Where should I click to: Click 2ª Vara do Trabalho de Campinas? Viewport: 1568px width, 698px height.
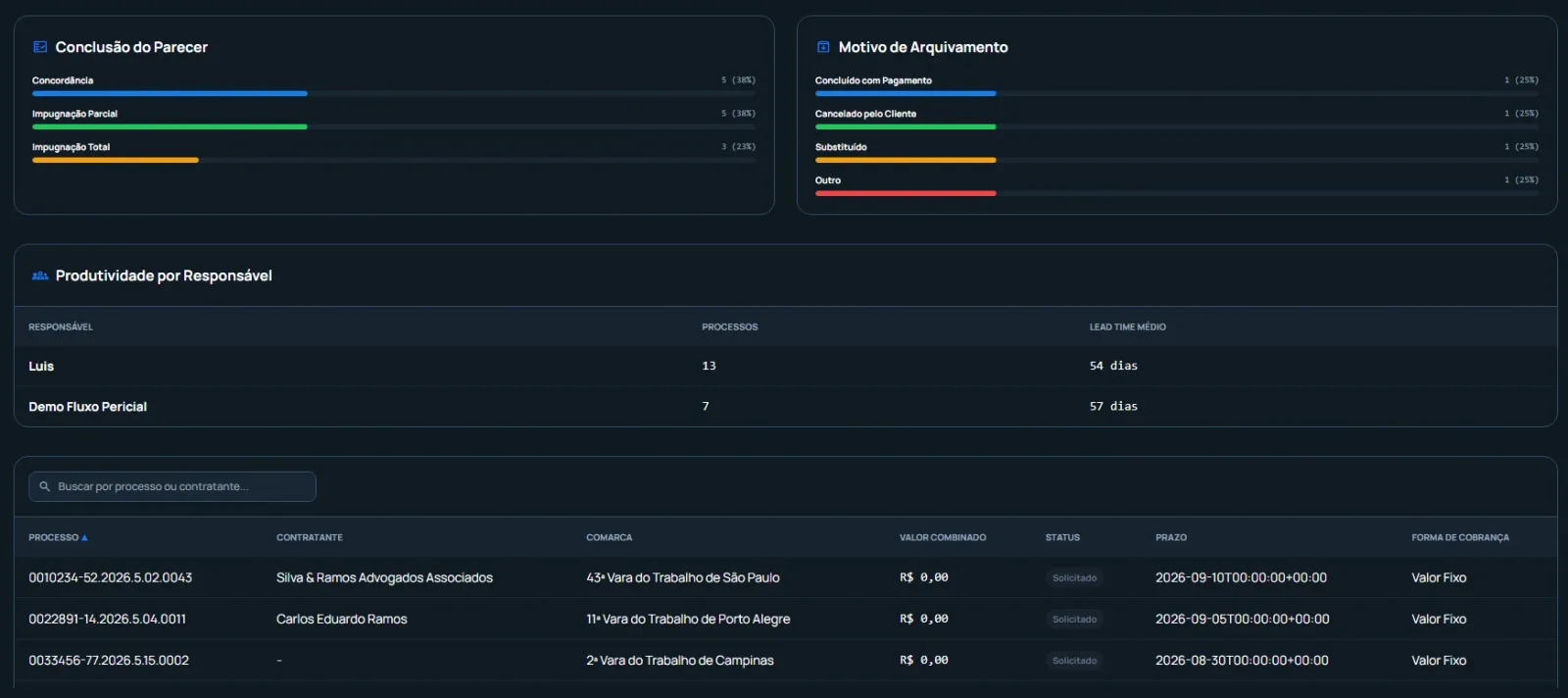(680, 660)
